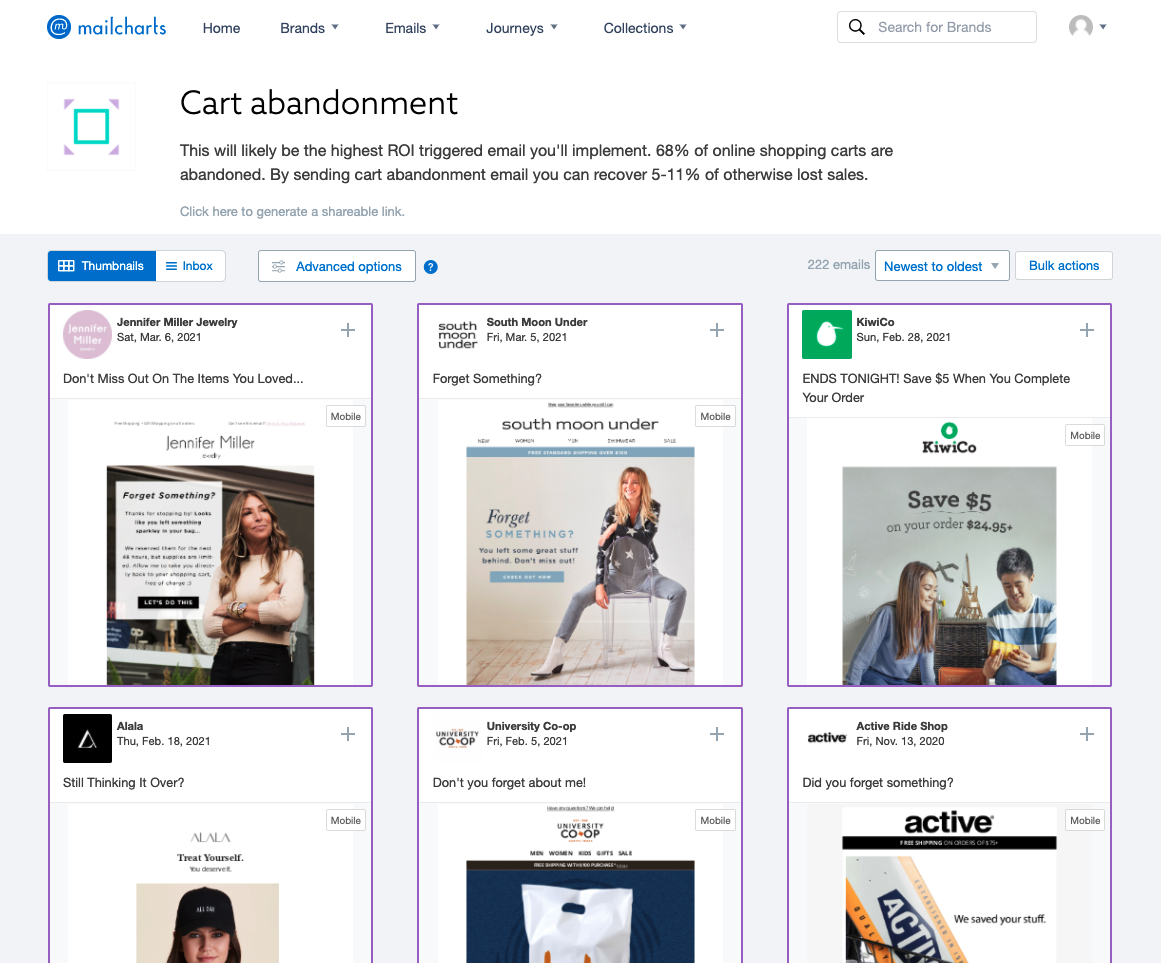The height and width of the screenshot is (963, 1161).
Task: Open South Moon Under brand name link
Action: 537,322
